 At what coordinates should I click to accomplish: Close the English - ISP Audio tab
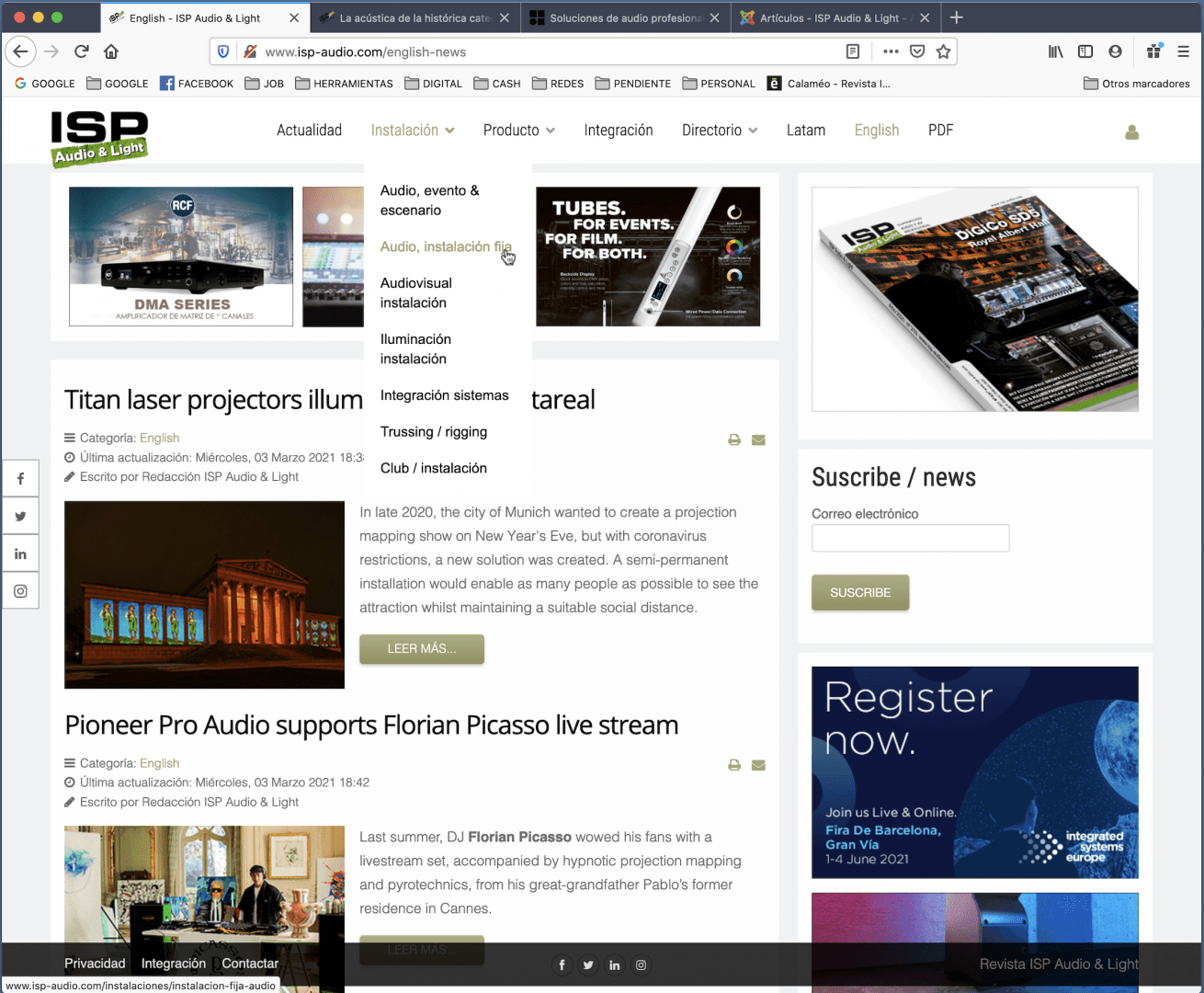pos(294,17)
